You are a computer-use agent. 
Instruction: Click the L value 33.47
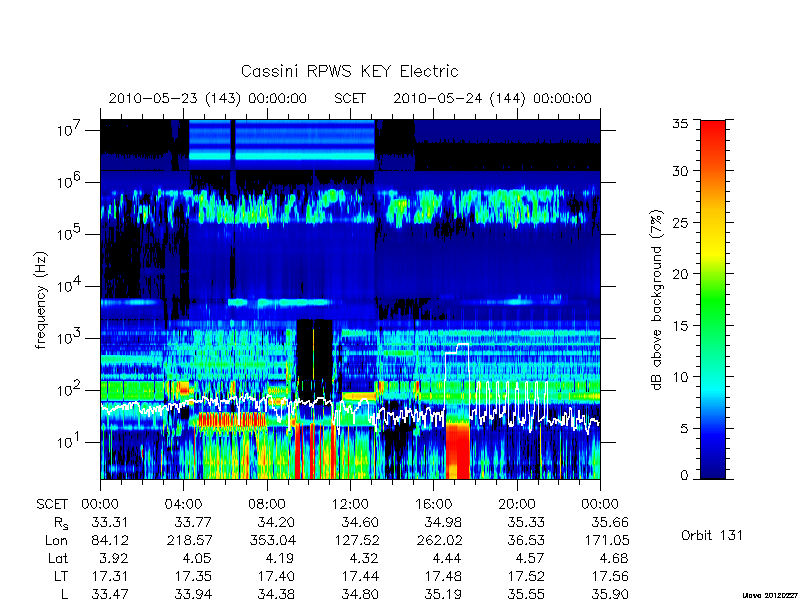pos(110,594)
